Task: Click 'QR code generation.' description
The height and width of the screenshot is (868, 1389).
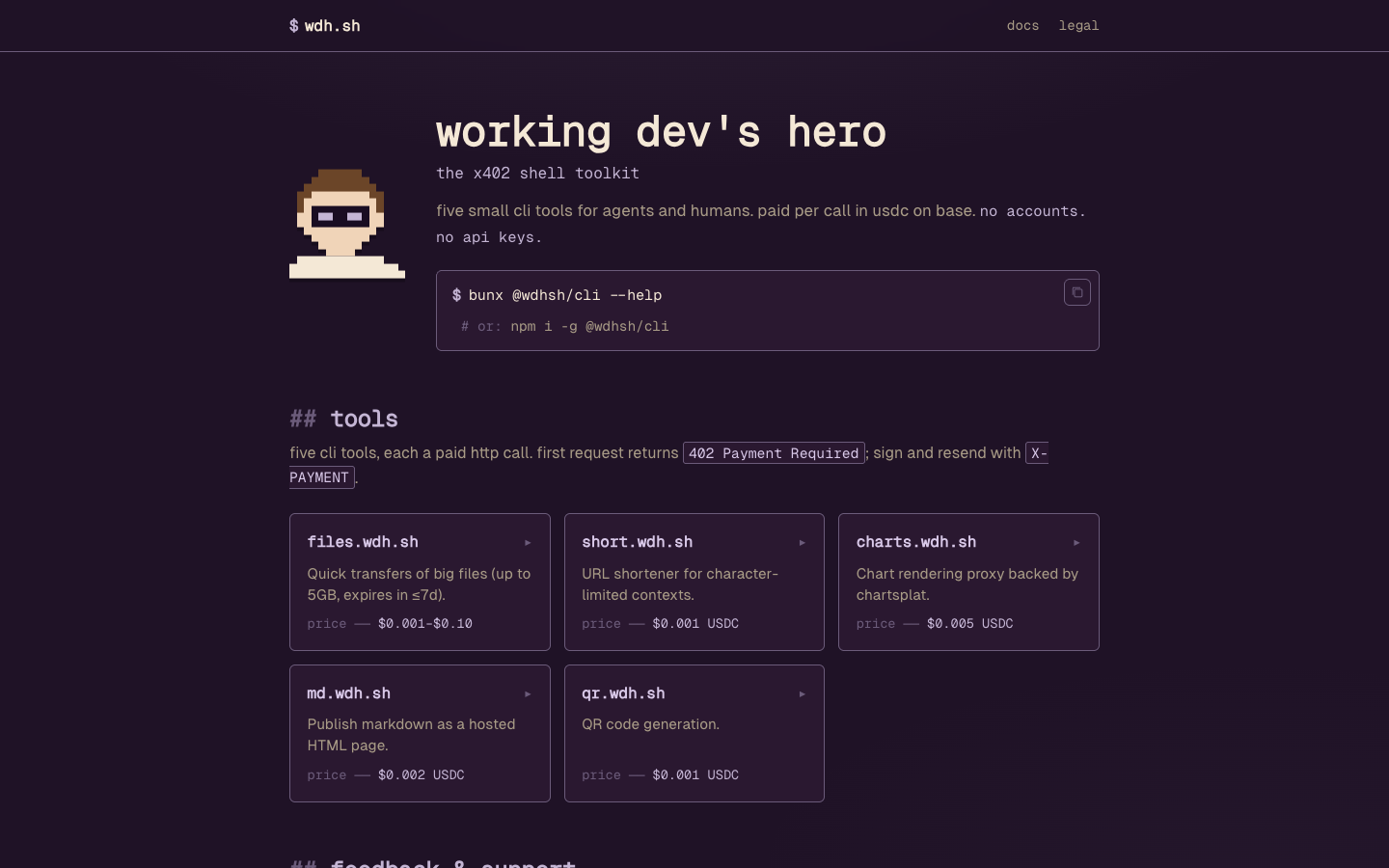Action: [650, 724]
